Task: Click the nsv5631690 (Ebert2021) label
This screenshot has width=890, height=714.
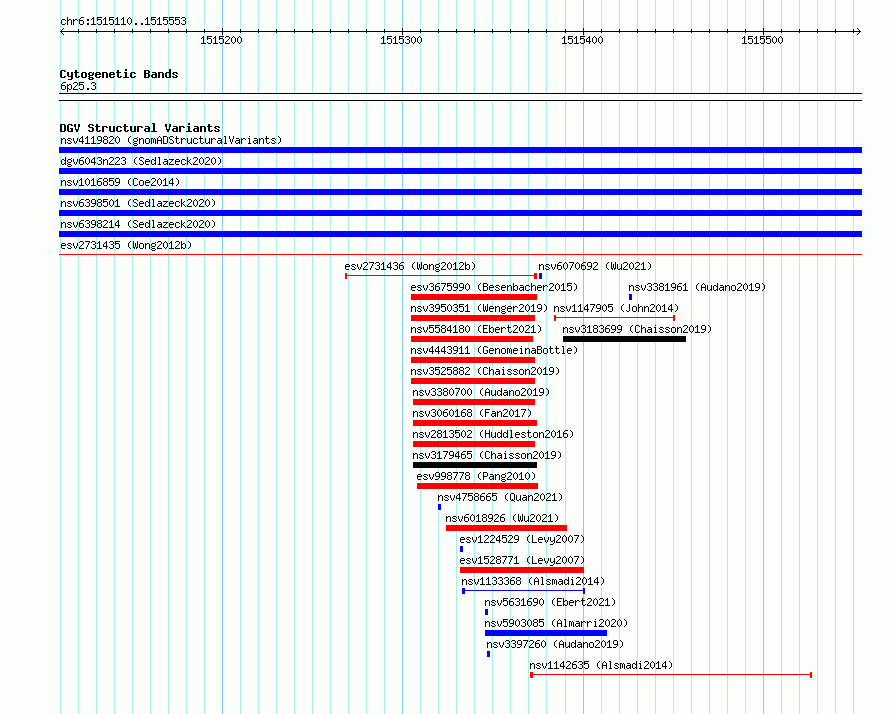Action: [x=550, y=602]
